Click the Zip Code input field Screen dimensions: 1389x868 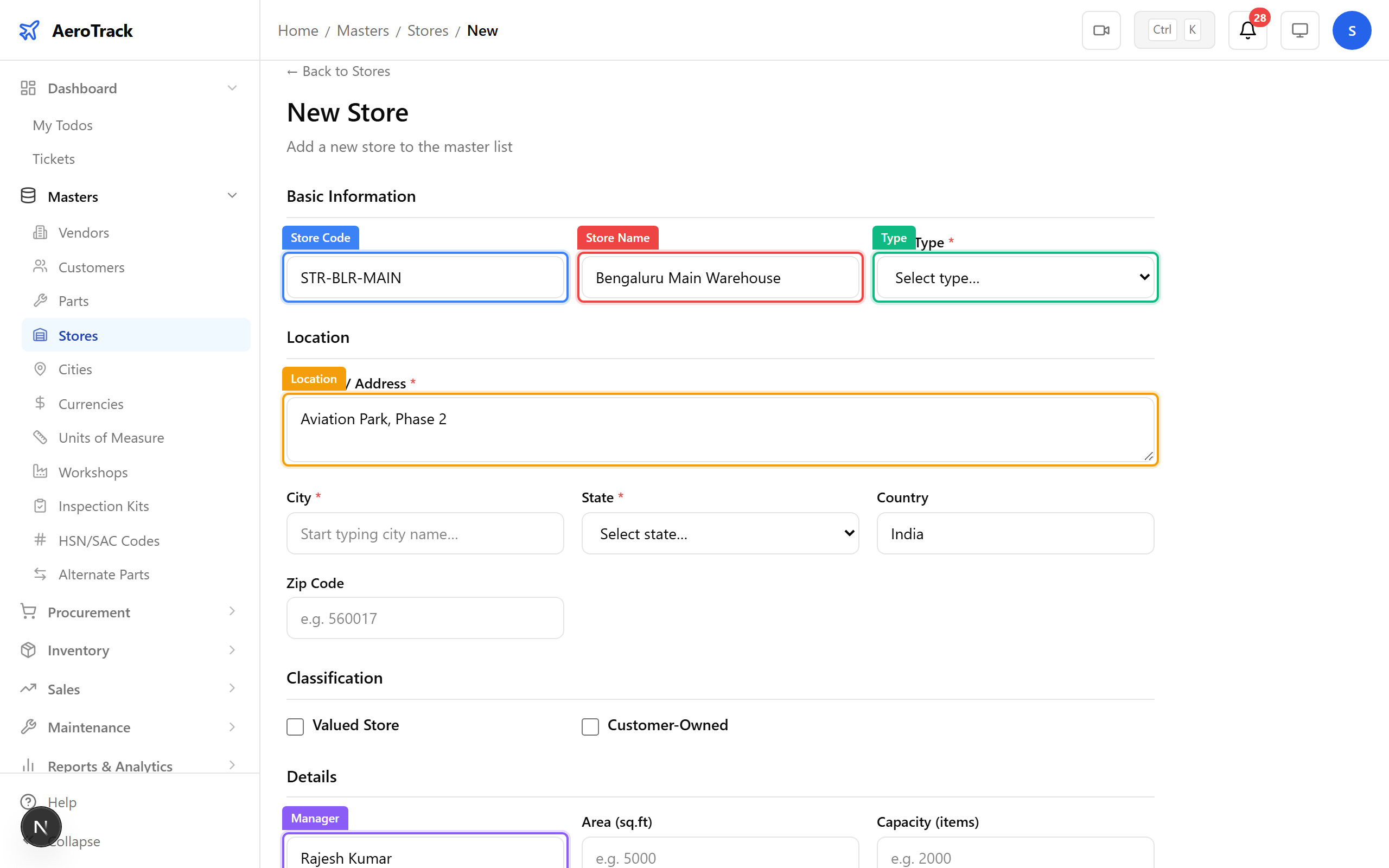click(424, 618)
